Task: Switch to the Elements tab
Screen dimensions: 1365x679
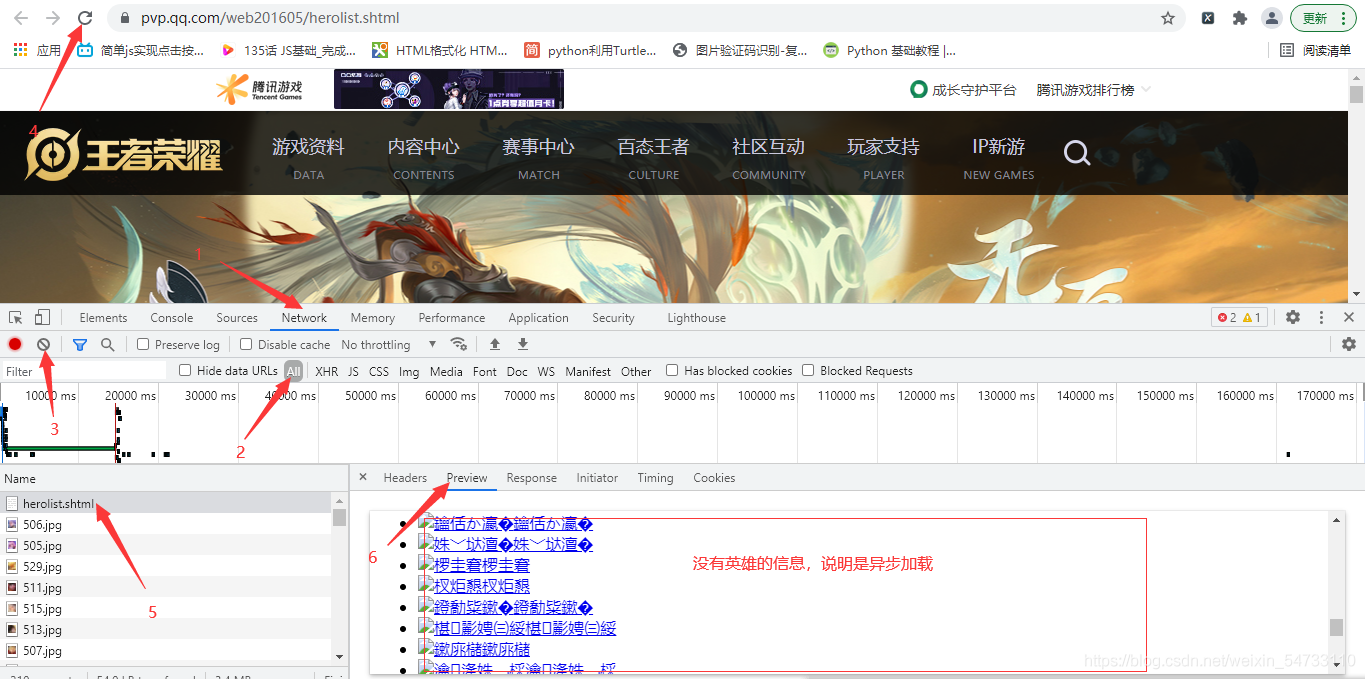Action: (103, 318)
